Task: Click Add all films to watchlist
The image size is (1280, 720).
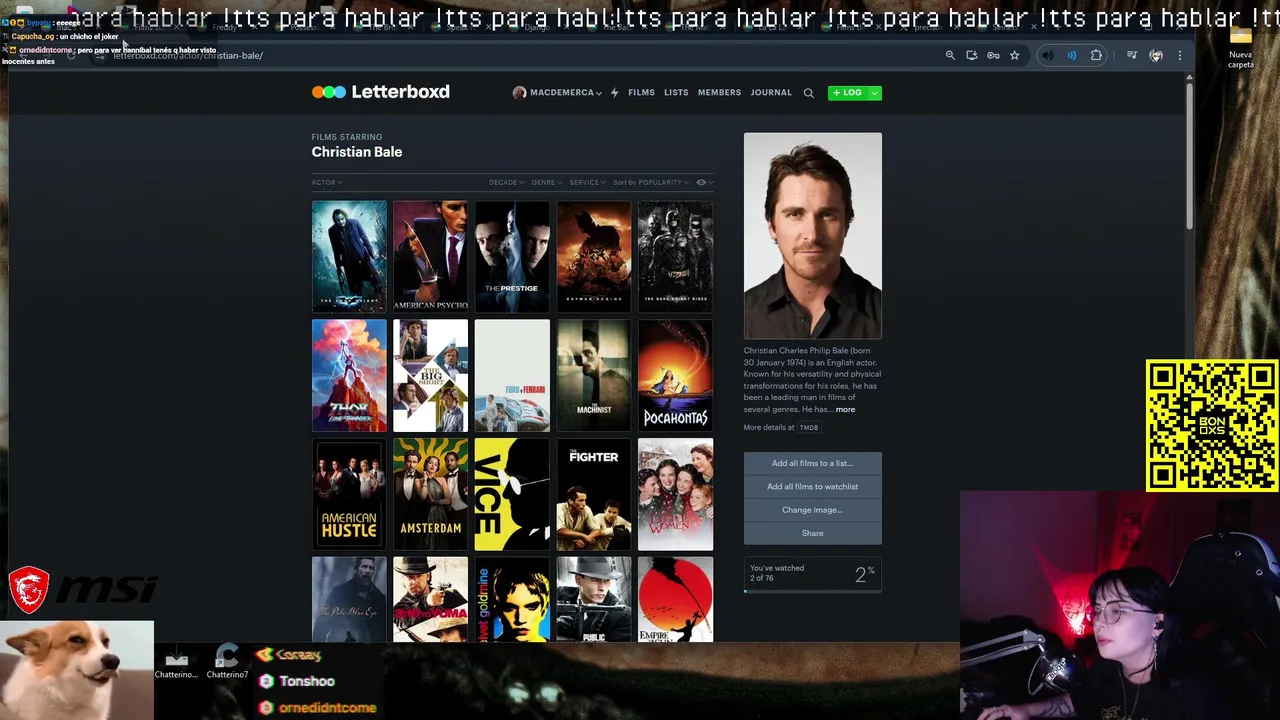Action: [x=812, y=487]
